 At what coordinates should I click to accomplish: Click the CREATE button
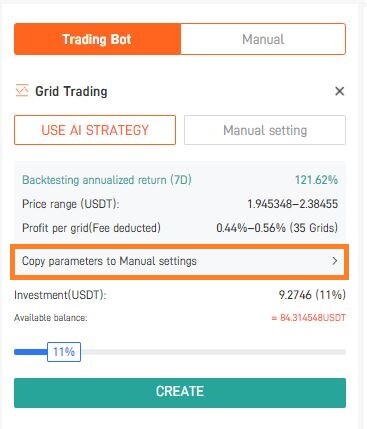tap(180, 392)
